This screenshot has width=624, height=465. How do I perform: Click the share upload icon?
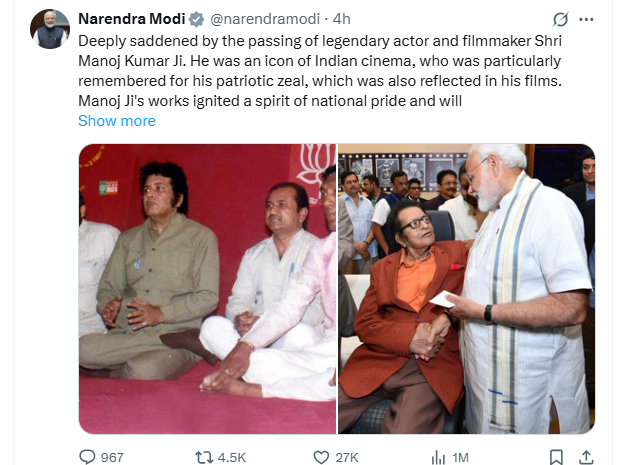pyautogui.click(x=587, y=457)
